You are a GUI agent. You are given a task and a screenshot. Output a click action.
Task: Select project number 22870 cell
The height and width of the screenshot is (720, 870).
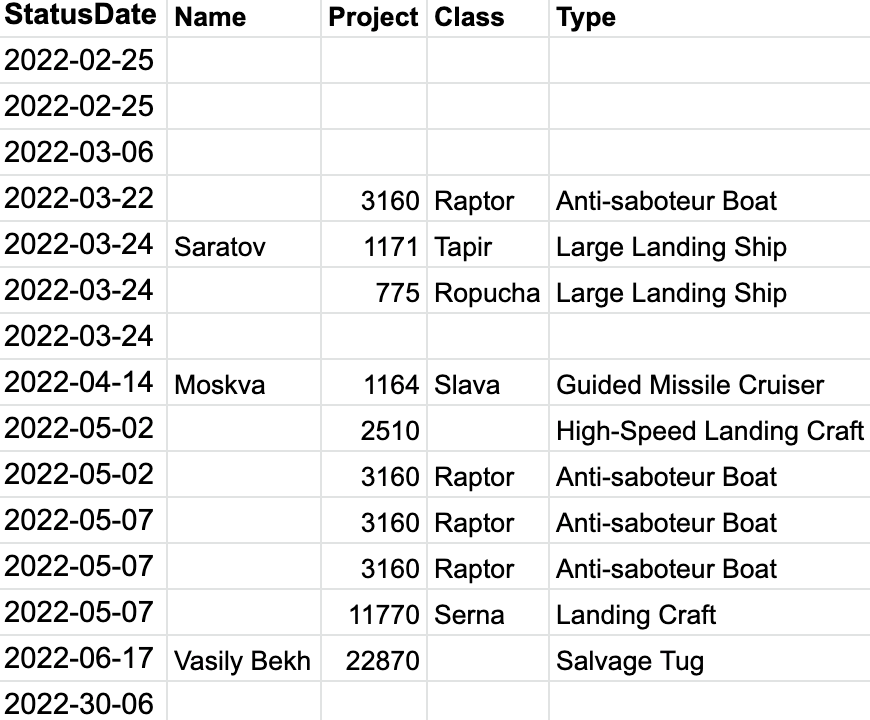pyautogui.click(x=382, y=661)
